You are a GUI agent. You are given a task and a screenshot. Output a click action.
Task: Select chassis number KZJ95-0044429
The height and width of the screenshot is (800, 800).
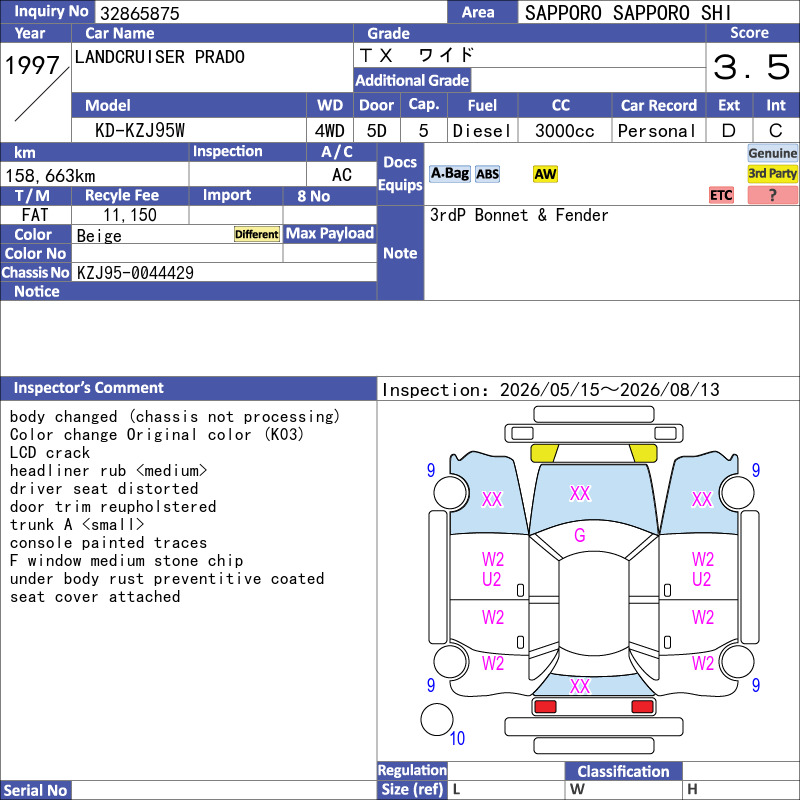[135, 272]
